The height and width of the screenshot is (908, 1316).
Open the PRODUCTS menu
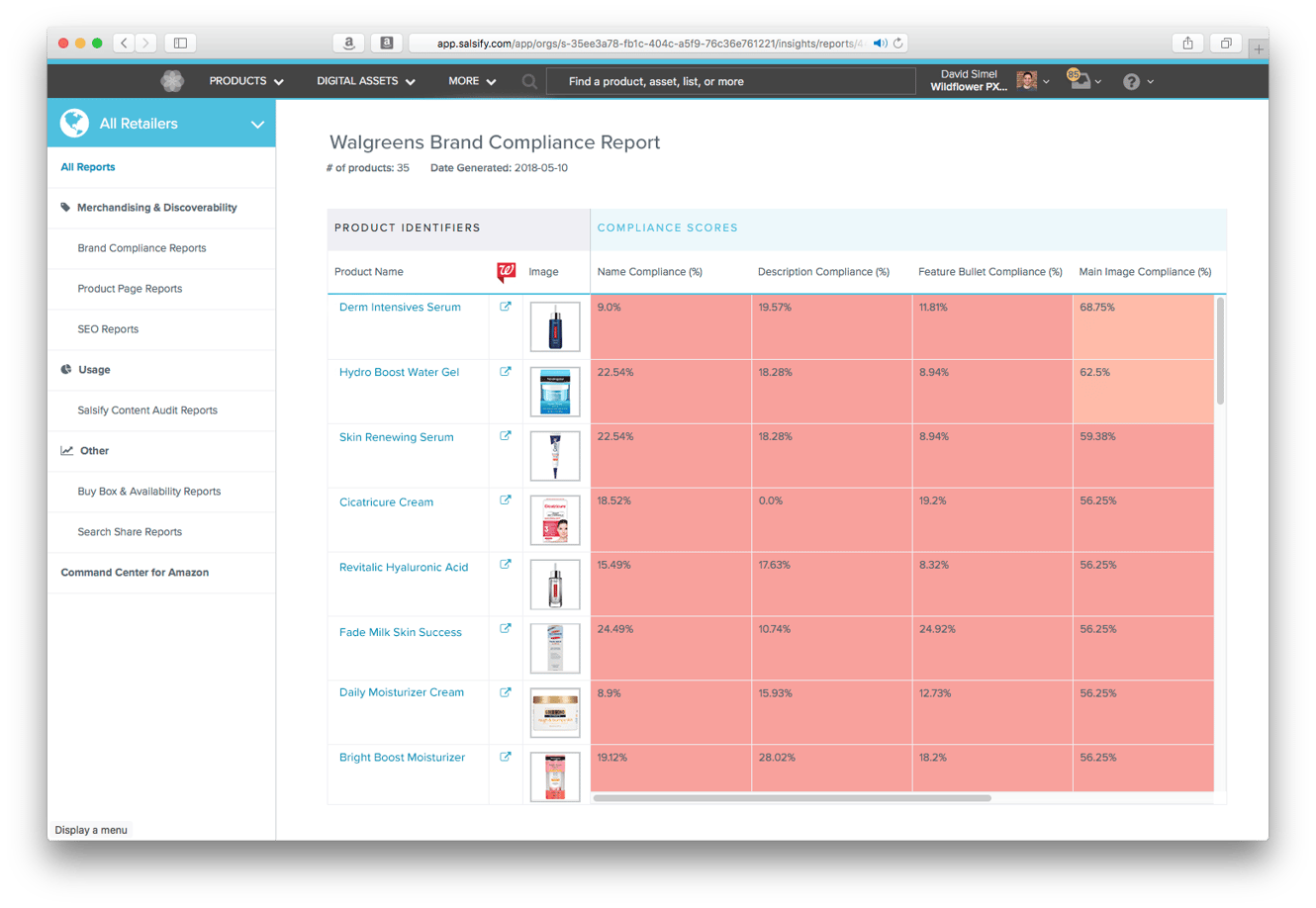click(x=246, y=81)
